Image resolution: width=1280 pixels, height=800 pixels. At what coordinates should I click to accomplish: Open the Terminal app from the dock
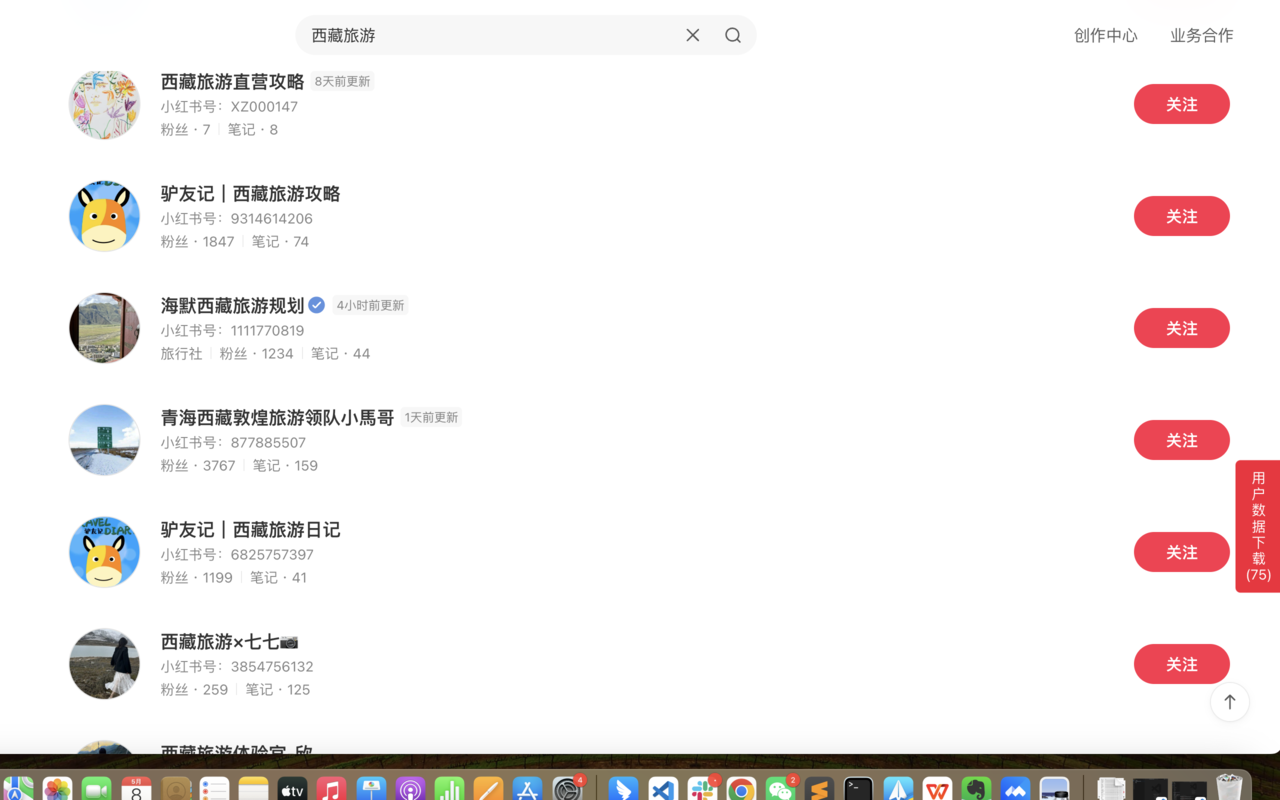tap(858, 787)
